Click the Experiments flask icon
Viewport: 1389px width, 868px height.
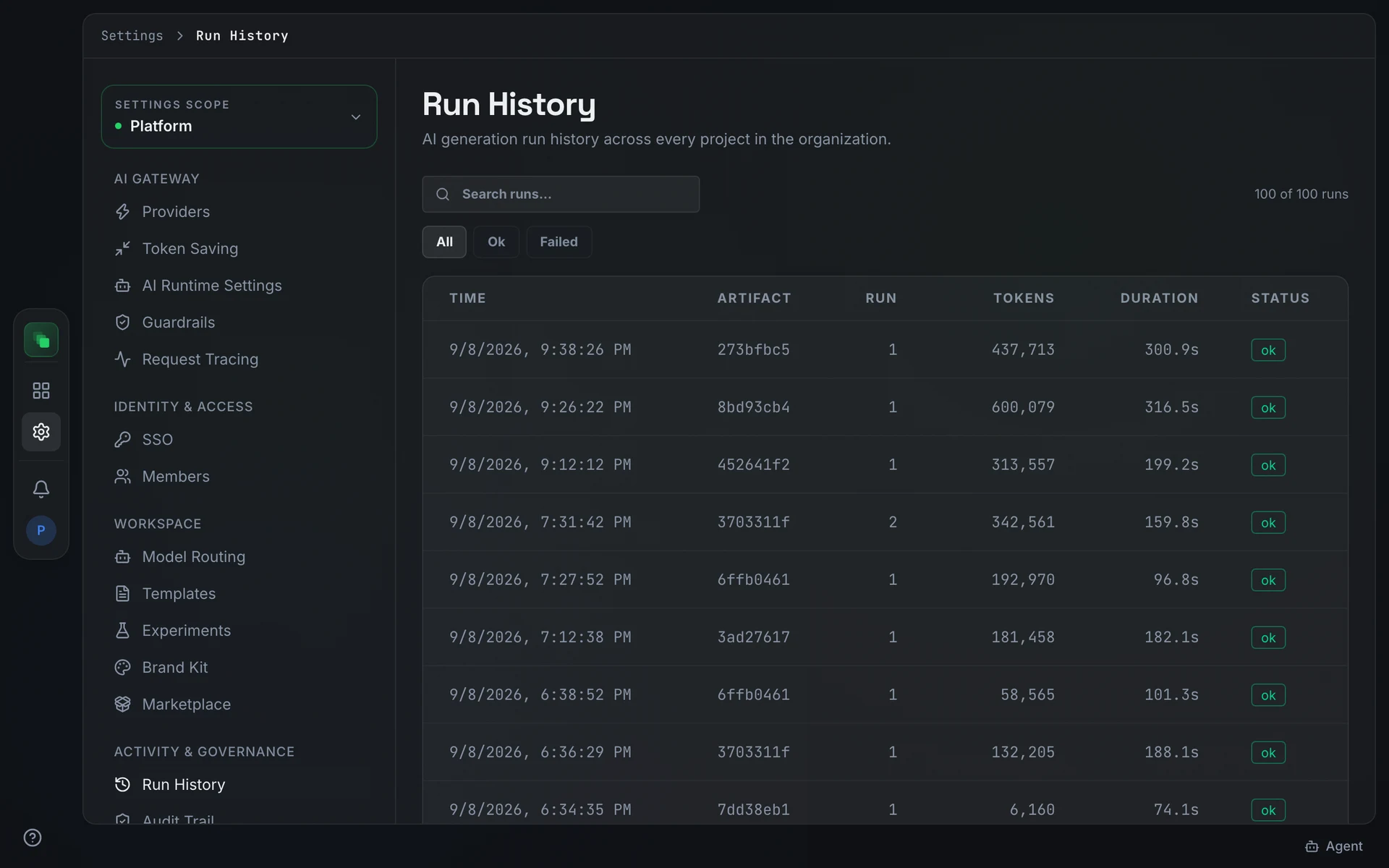pos(123,631)
